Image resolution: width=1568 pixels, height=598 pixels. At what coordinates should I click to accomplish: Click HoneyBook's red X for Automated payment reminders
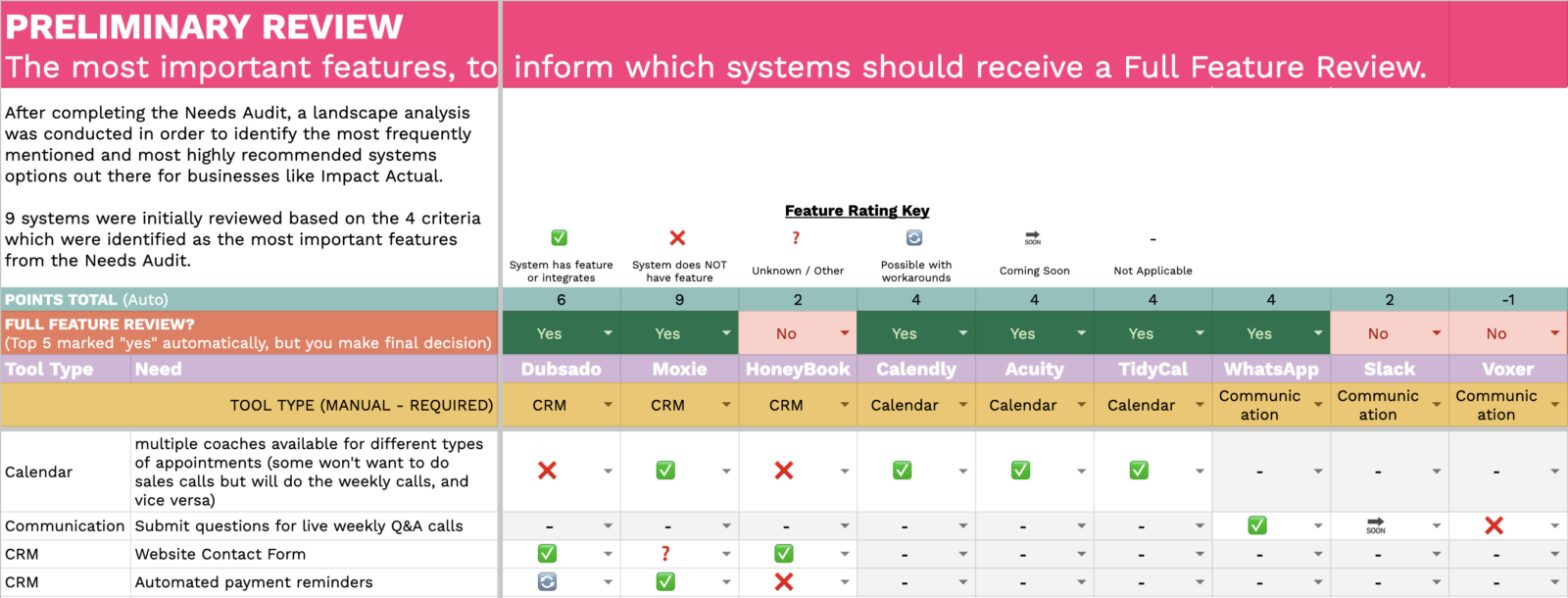(784, 582)
